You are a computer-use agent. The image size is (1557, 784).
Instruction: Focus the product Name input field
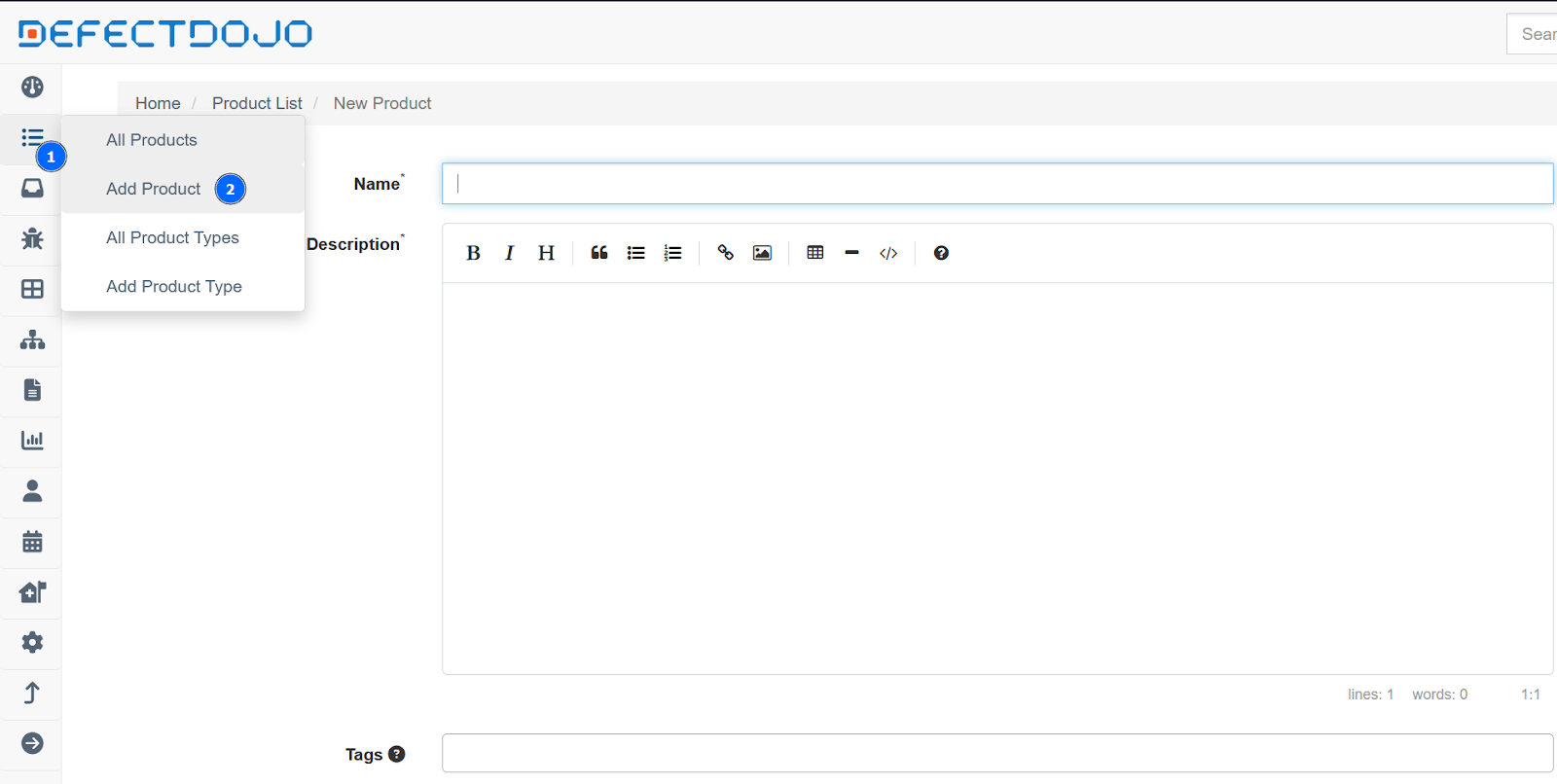997,184
